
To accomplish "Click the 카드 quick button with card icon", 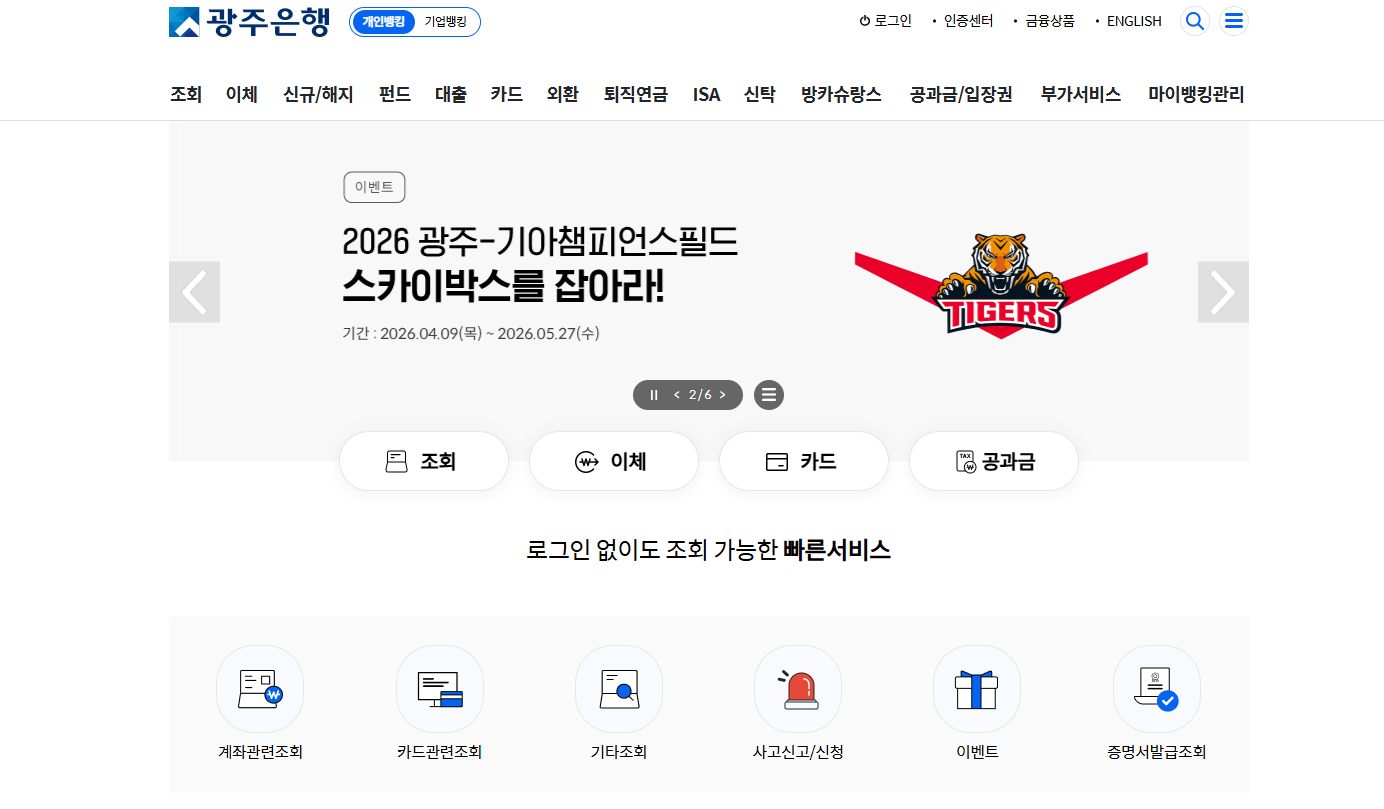I will click(x=804, y=461).
